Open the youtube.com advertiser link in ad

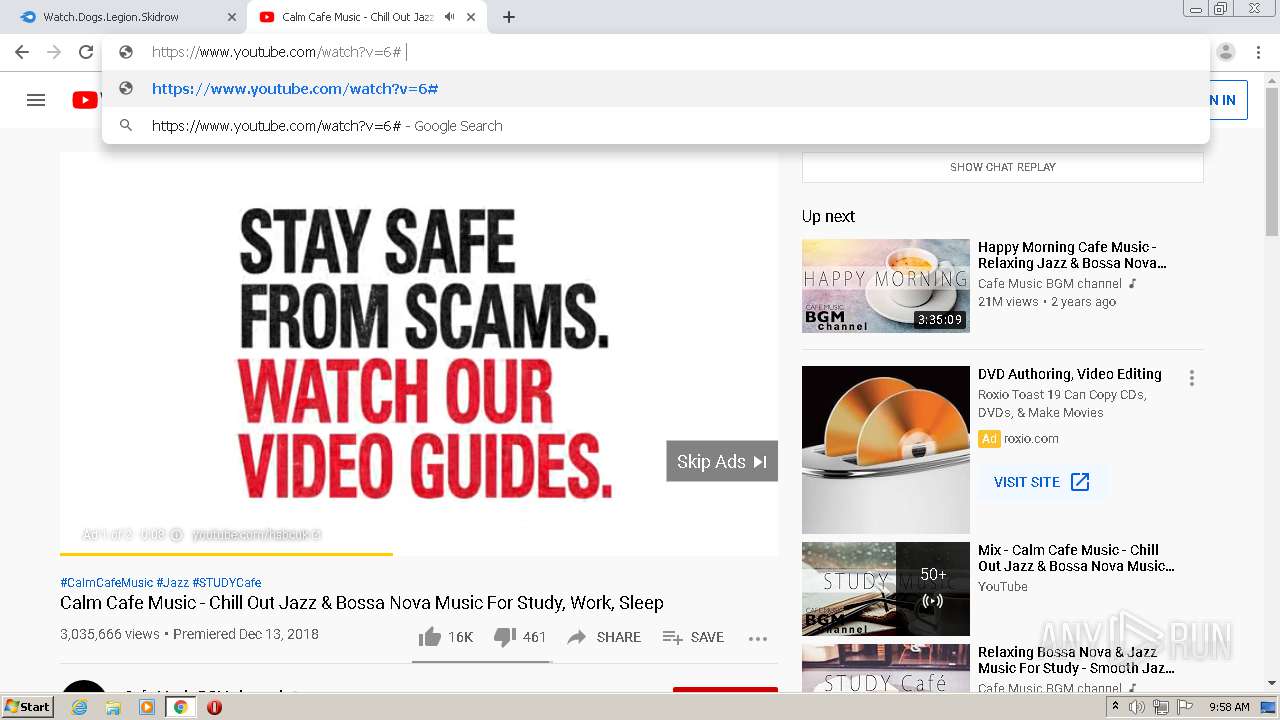coord(256,535)
